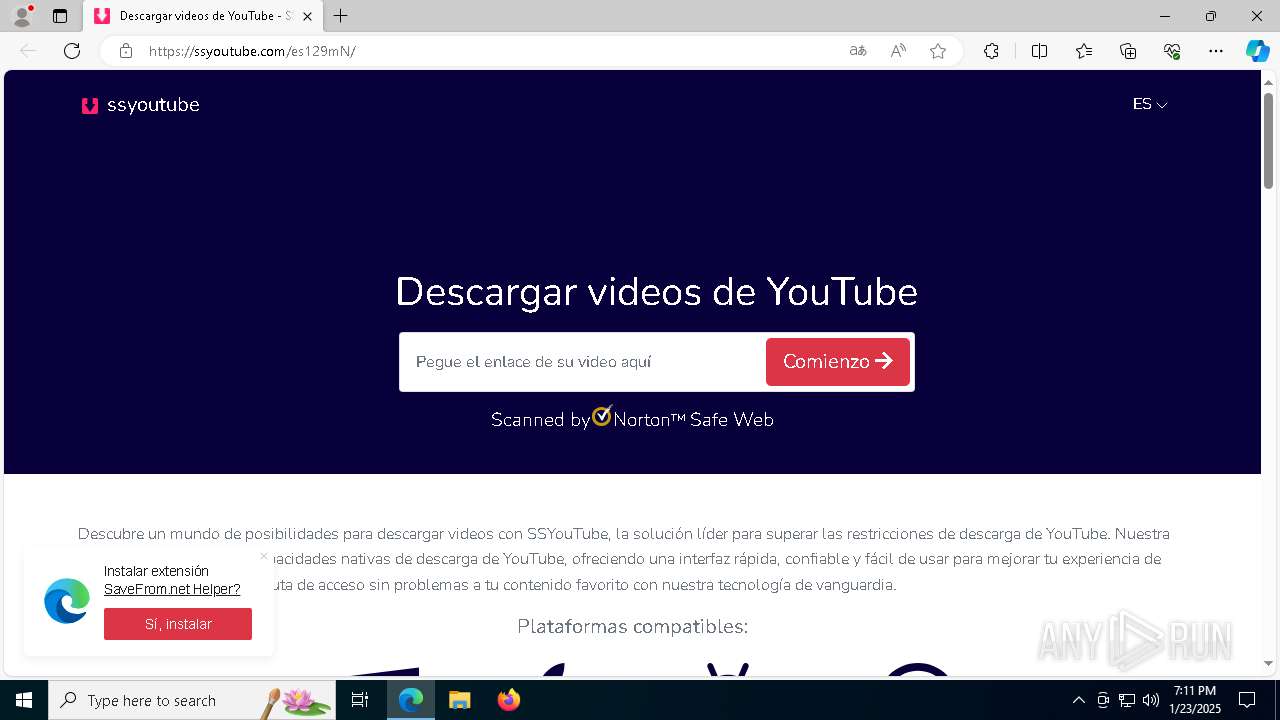Click the Comienzo button
The height and width of the screenshot is (720, 1280).
coord(838,362)
